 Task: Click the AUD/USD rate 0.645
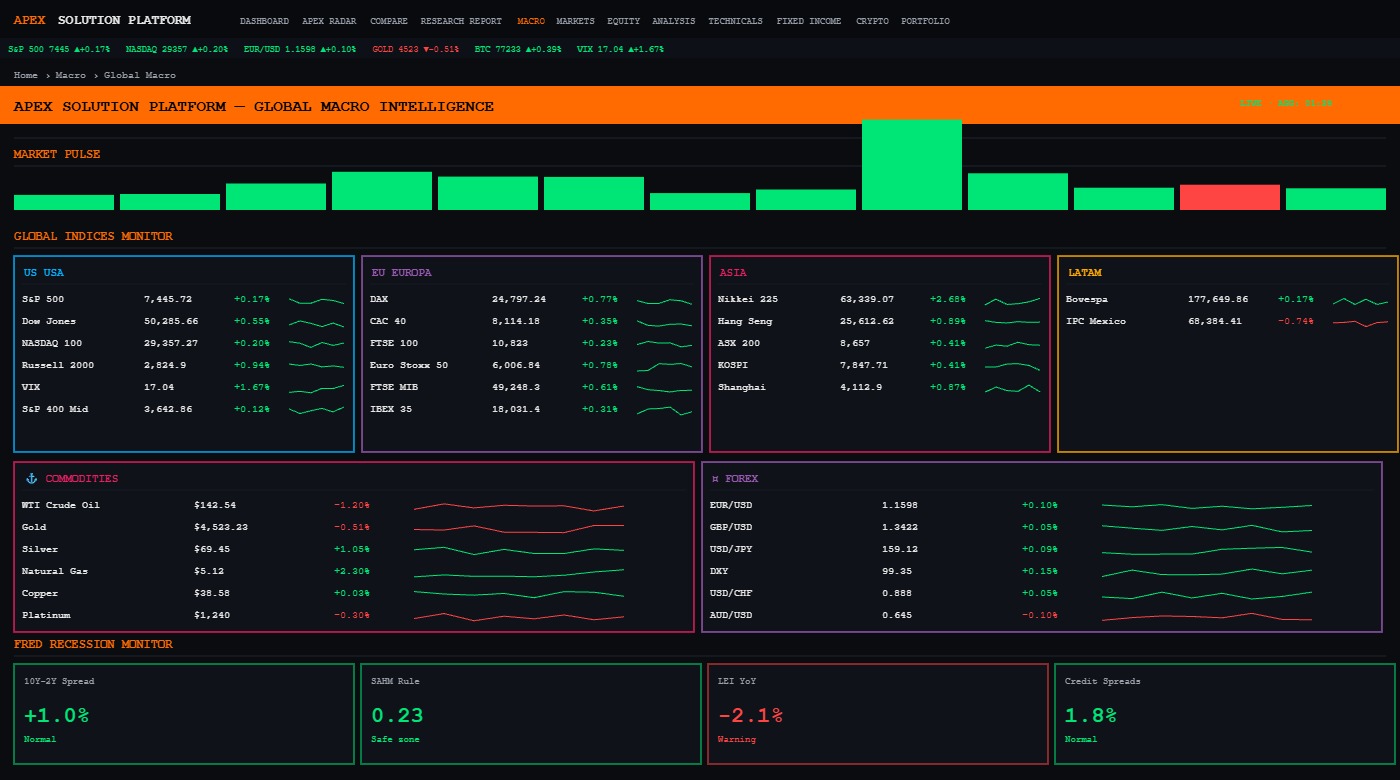(x=897, y=615)
